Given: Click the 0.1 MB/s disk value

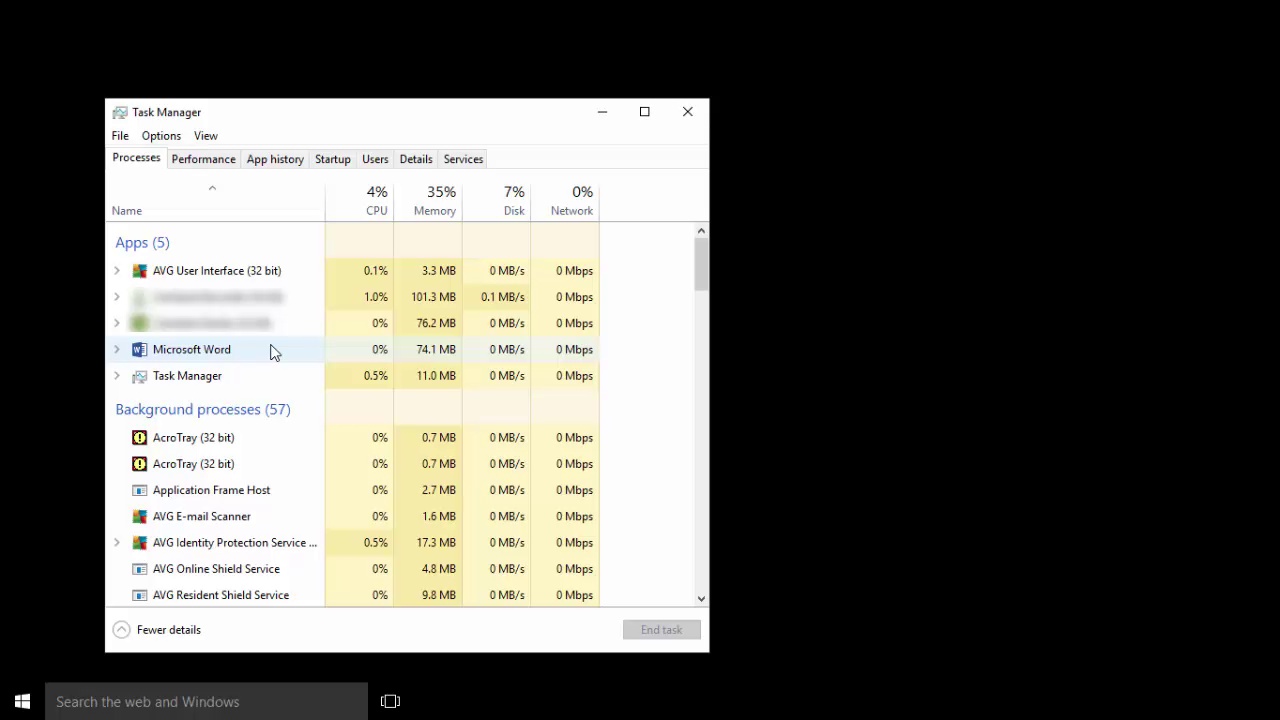Looking at the screenshot, I should [x=502, y=297].
